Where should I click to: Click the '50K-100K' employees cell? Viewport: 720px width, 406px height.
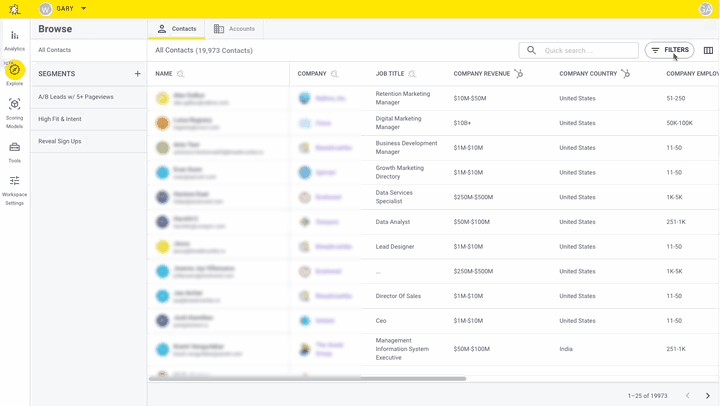680,123
